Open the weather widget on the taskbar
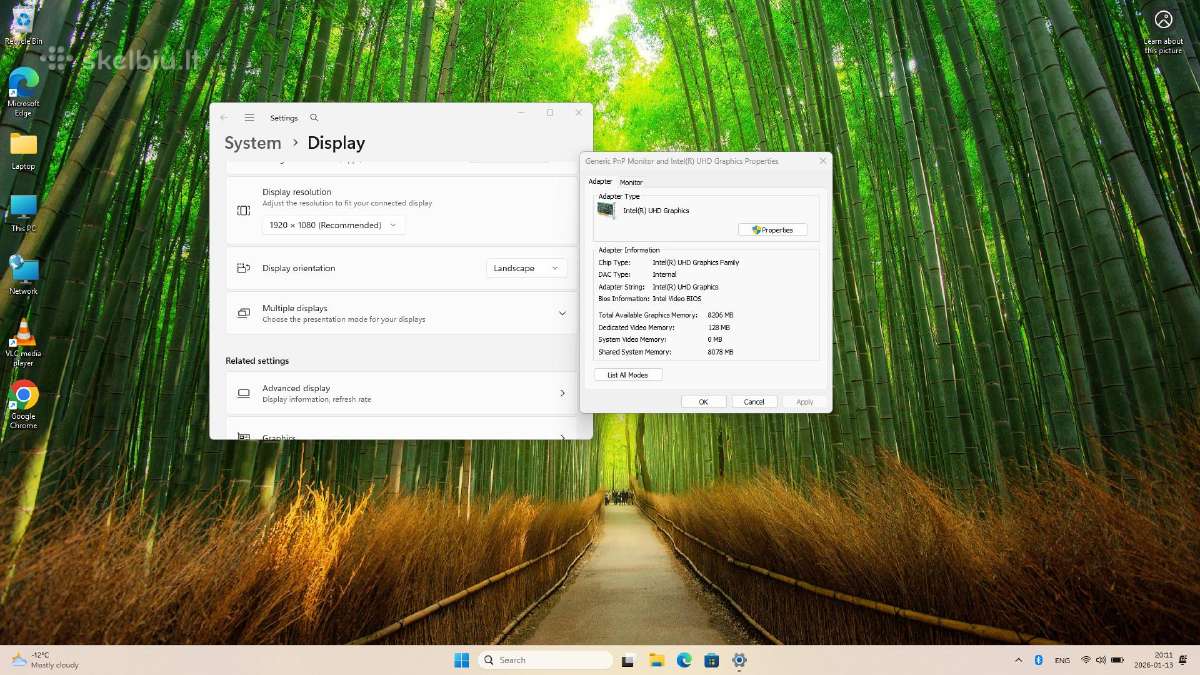This screenshot has height=675, width=1200. pyautogui.click(x=45, y=660)
